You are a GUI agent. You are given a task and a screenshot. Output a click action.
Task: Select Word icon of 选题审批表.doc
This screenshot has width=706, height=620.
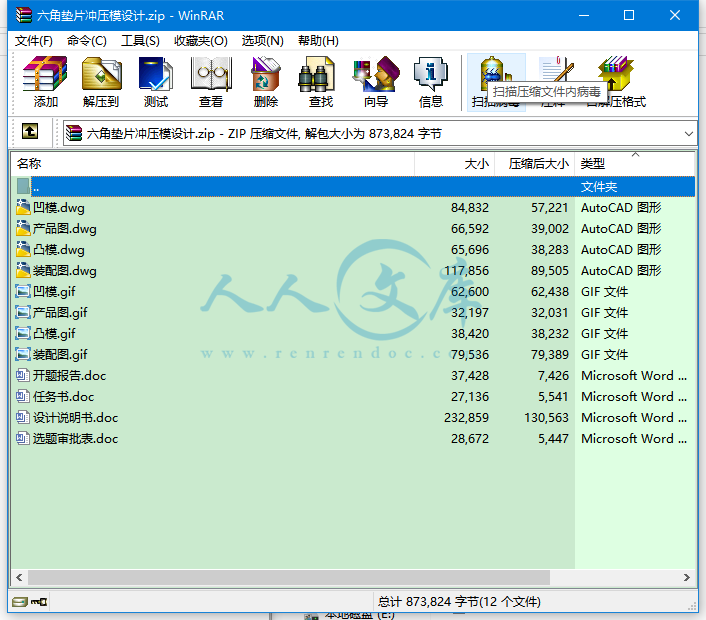click(23, 438)
